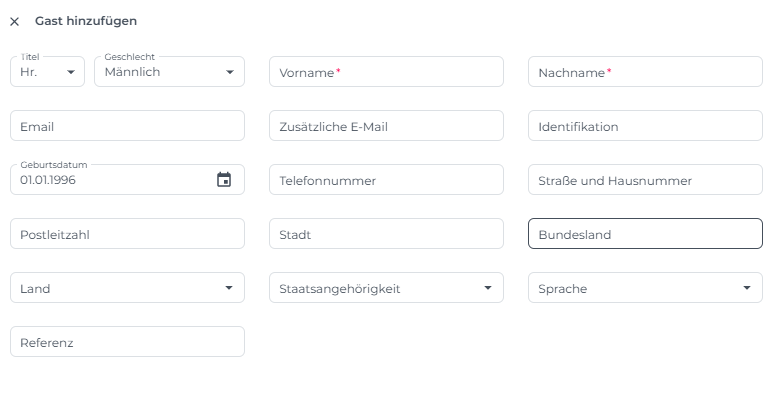Click the Vorname input field
The image size is (769, 401).
point(386,72)
